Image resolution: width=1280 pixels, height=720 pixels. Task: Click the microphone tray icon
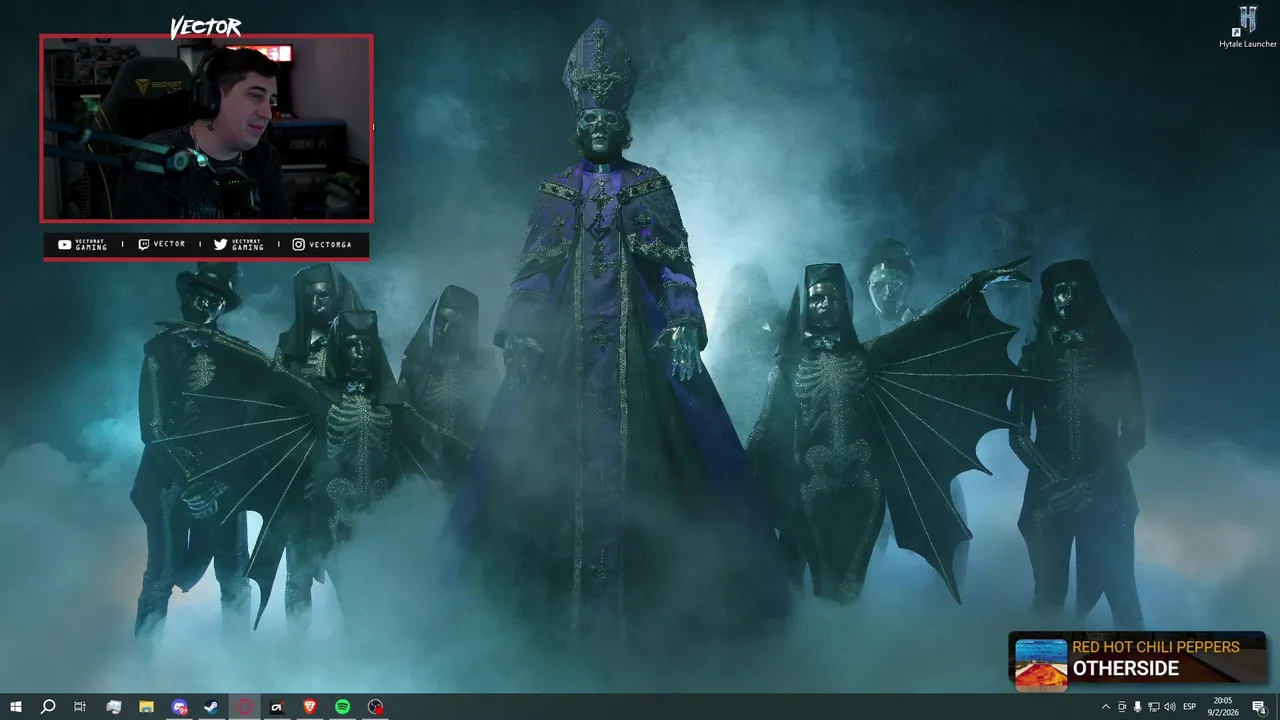click(1137, 707)
